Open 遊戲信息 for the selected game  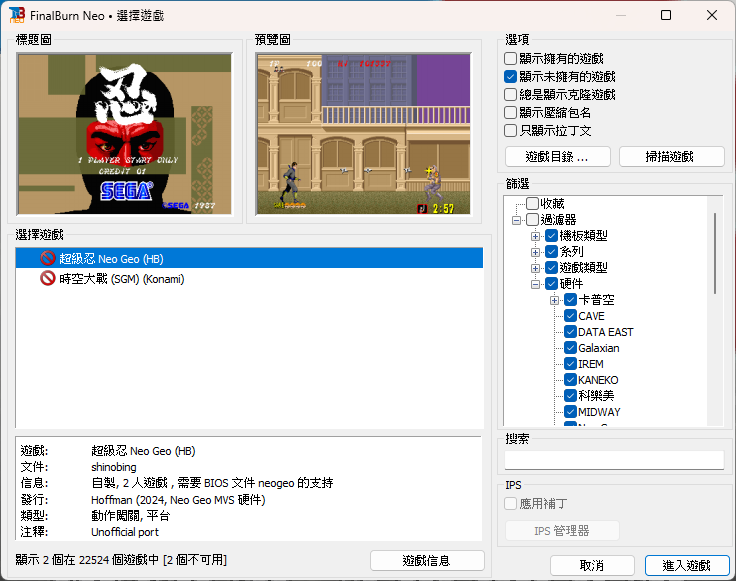coord(427,560)
